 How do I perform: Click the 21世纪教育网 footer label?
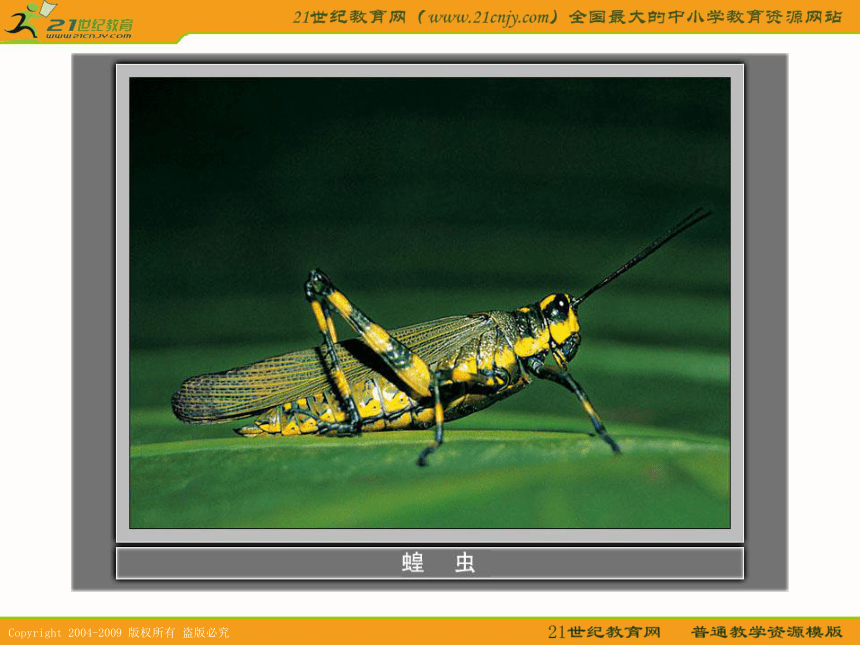[x=604, y=632]
